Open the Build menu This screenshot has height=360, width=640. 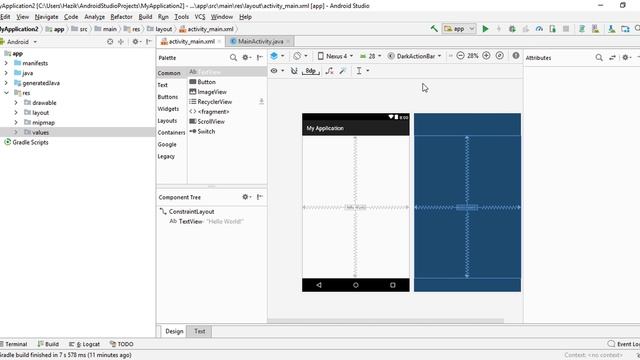point(145,17)
